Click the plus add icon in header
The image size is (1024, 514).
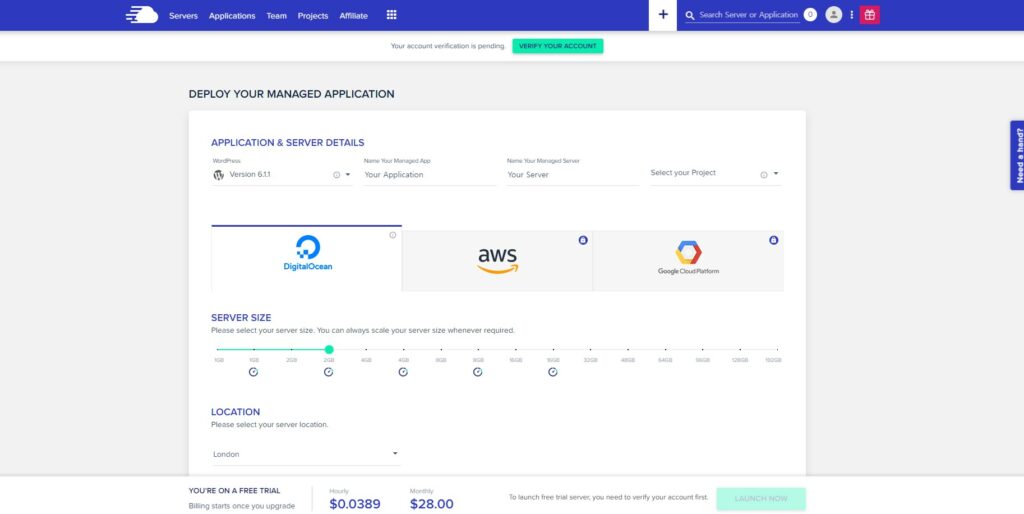(663, 14)
